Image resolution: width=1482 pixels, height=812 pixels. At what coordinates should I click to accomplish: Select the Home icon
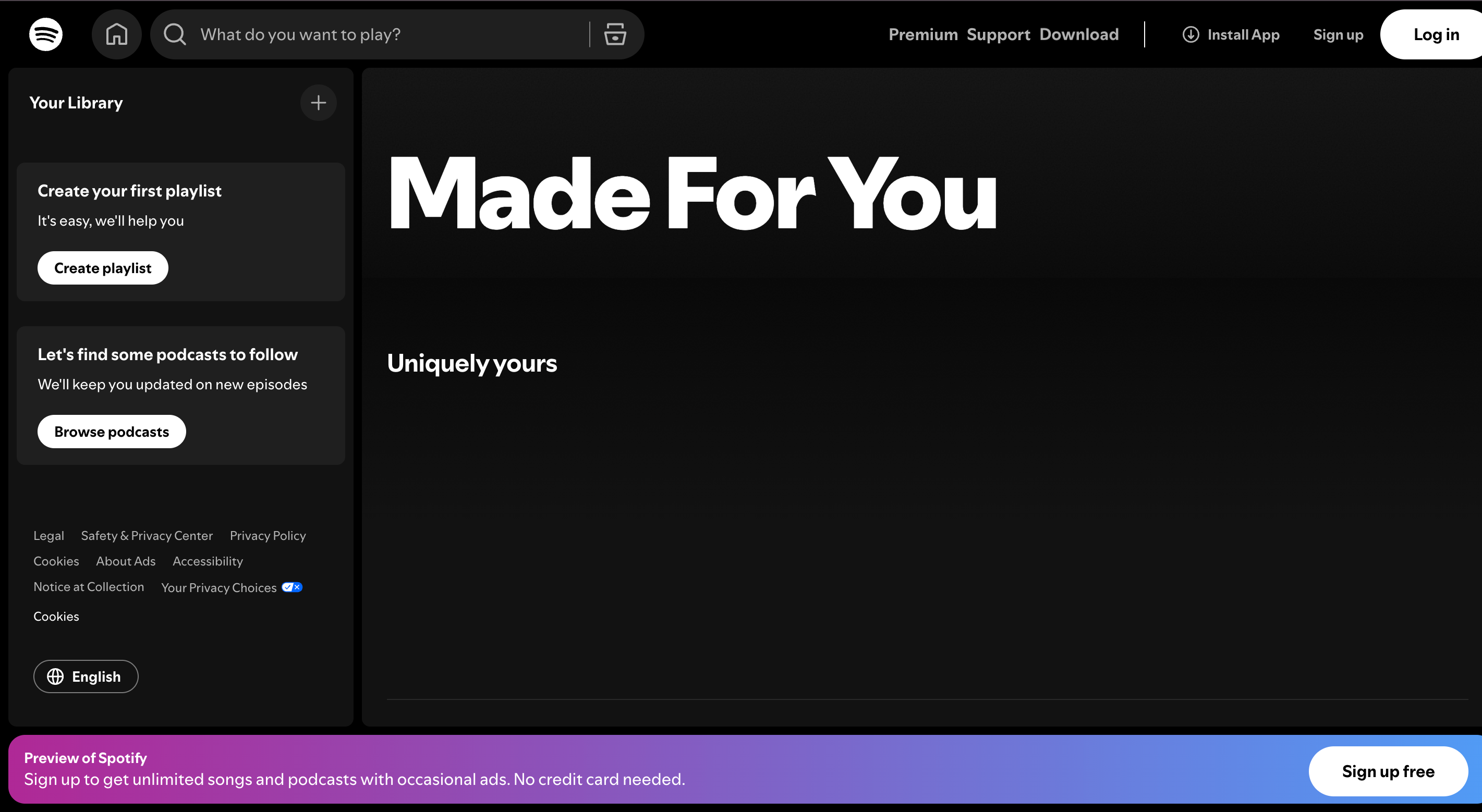(x=117, y=34)
